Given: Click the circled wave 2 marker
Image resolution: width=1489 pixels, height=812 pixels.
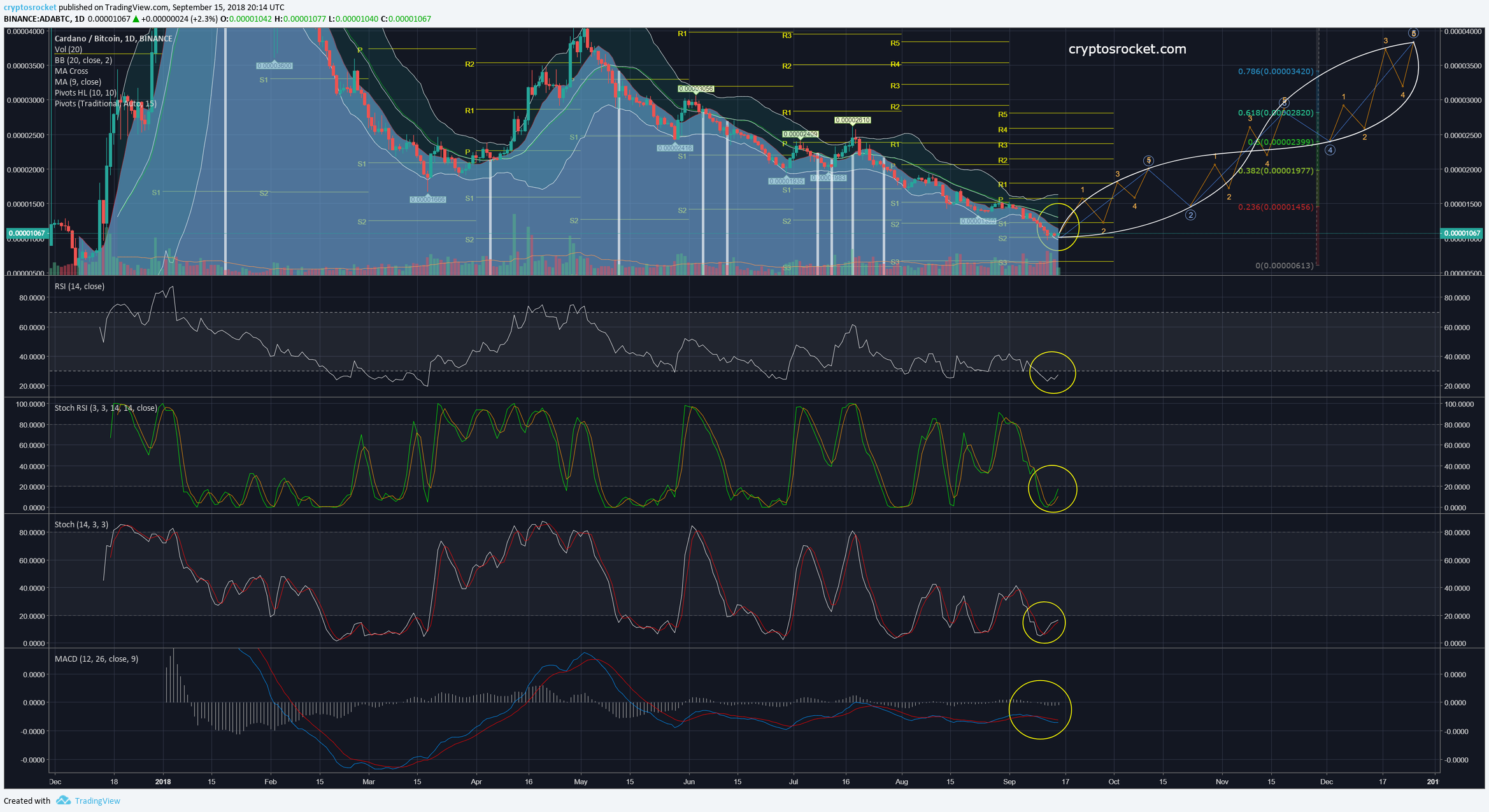Looking at the screenshot, I should pyautogui.click(x=1190, y=215).
